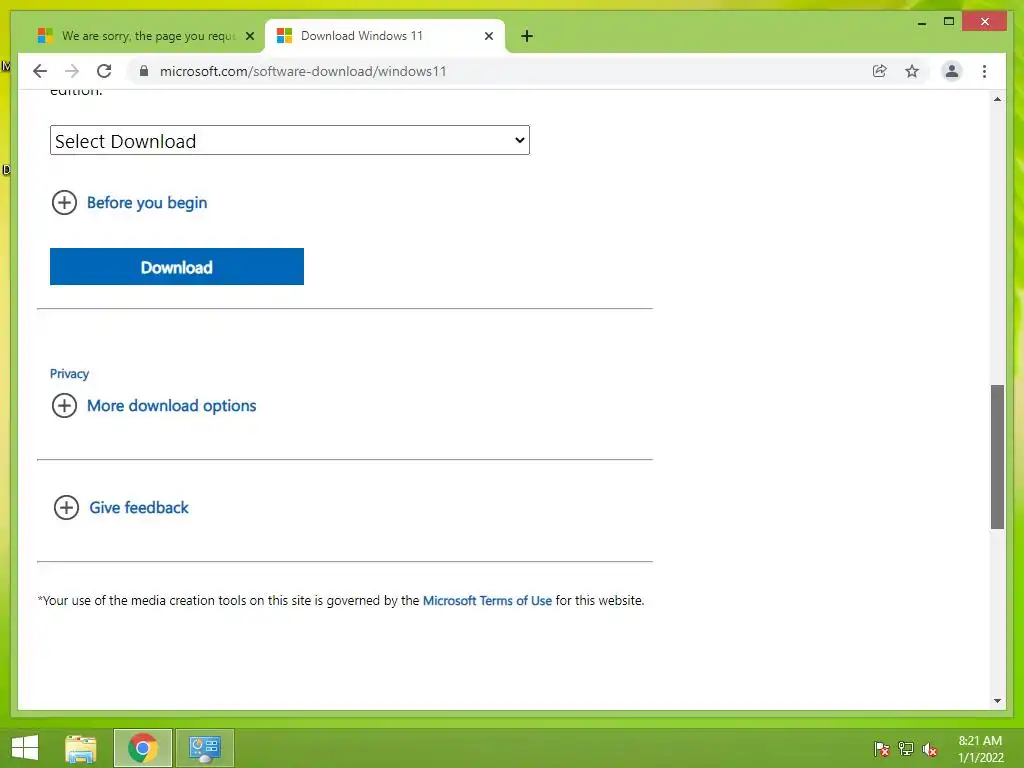Open the 'Microsoft Terms of Use' link
Viewport: 1024px width, 768px height.
click(487, 600)
